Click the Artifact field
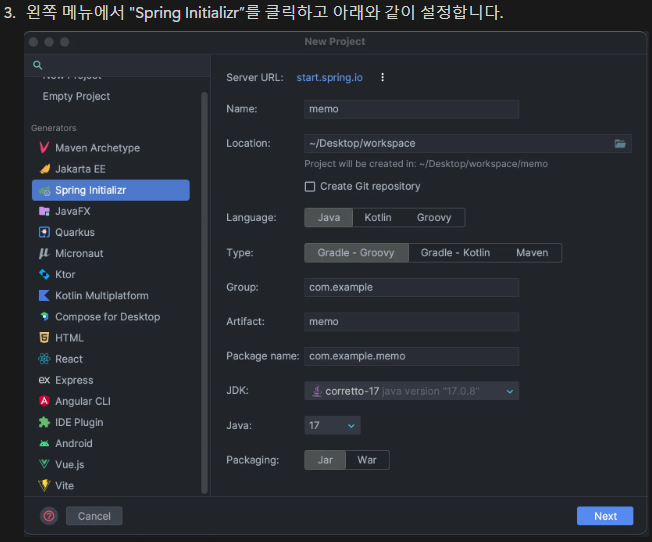Screen dimensions: 652x542 411,322
